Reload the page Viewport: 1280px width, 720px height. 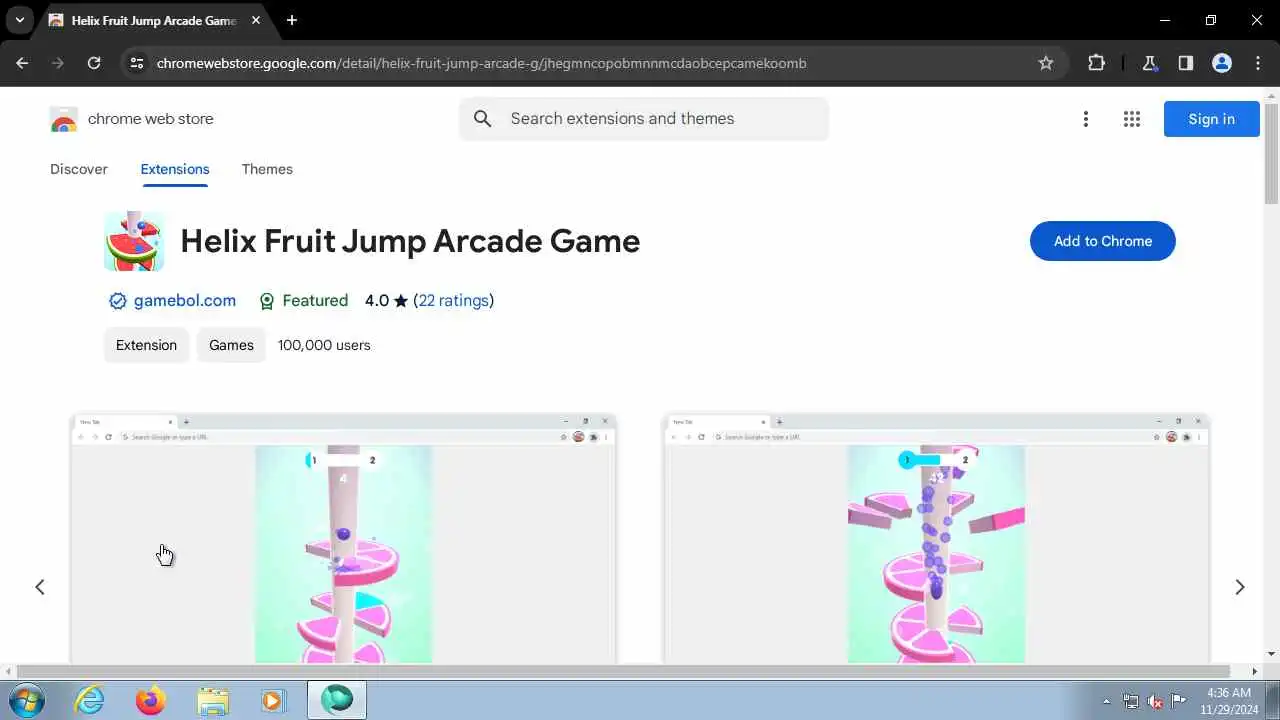tap(94, 63)
